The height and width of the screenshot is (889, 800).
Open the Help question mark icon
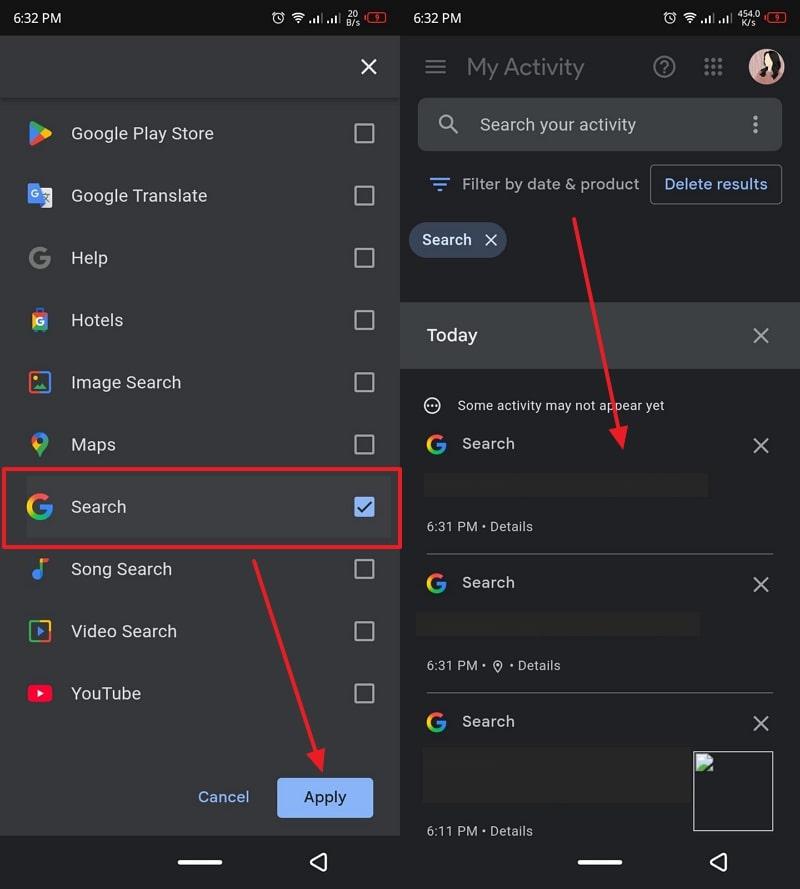664,67
